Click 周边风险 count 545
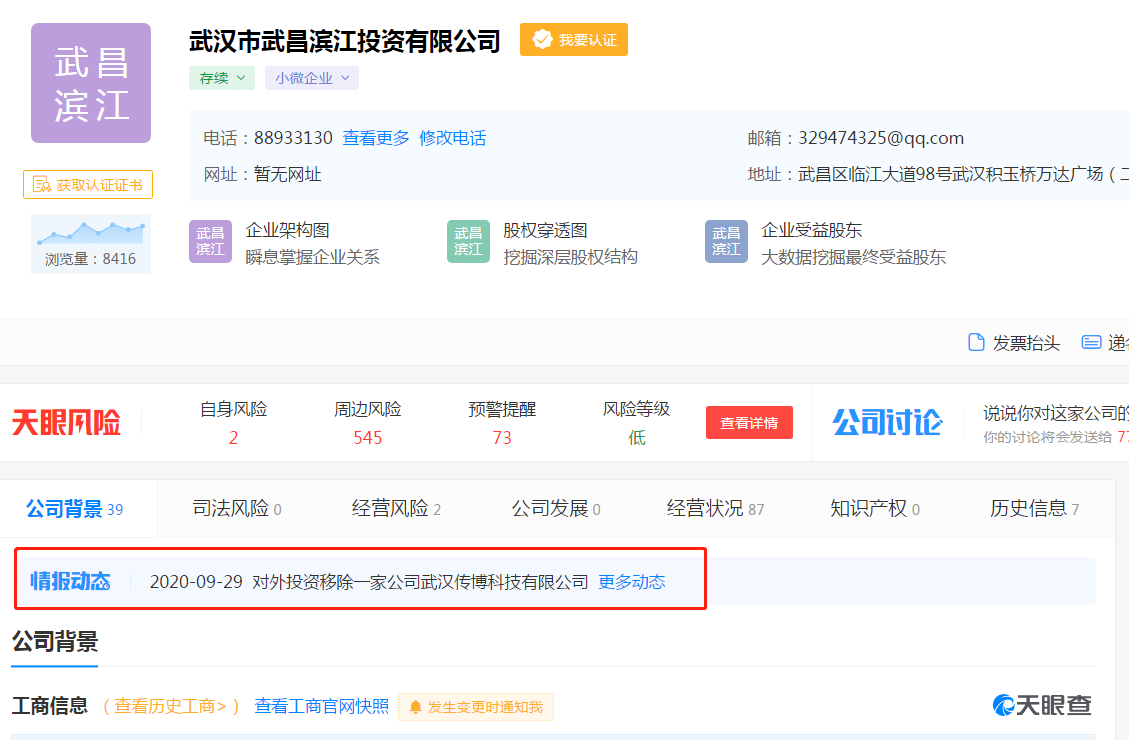This screenshot has width=1129, height=740. 367,438
